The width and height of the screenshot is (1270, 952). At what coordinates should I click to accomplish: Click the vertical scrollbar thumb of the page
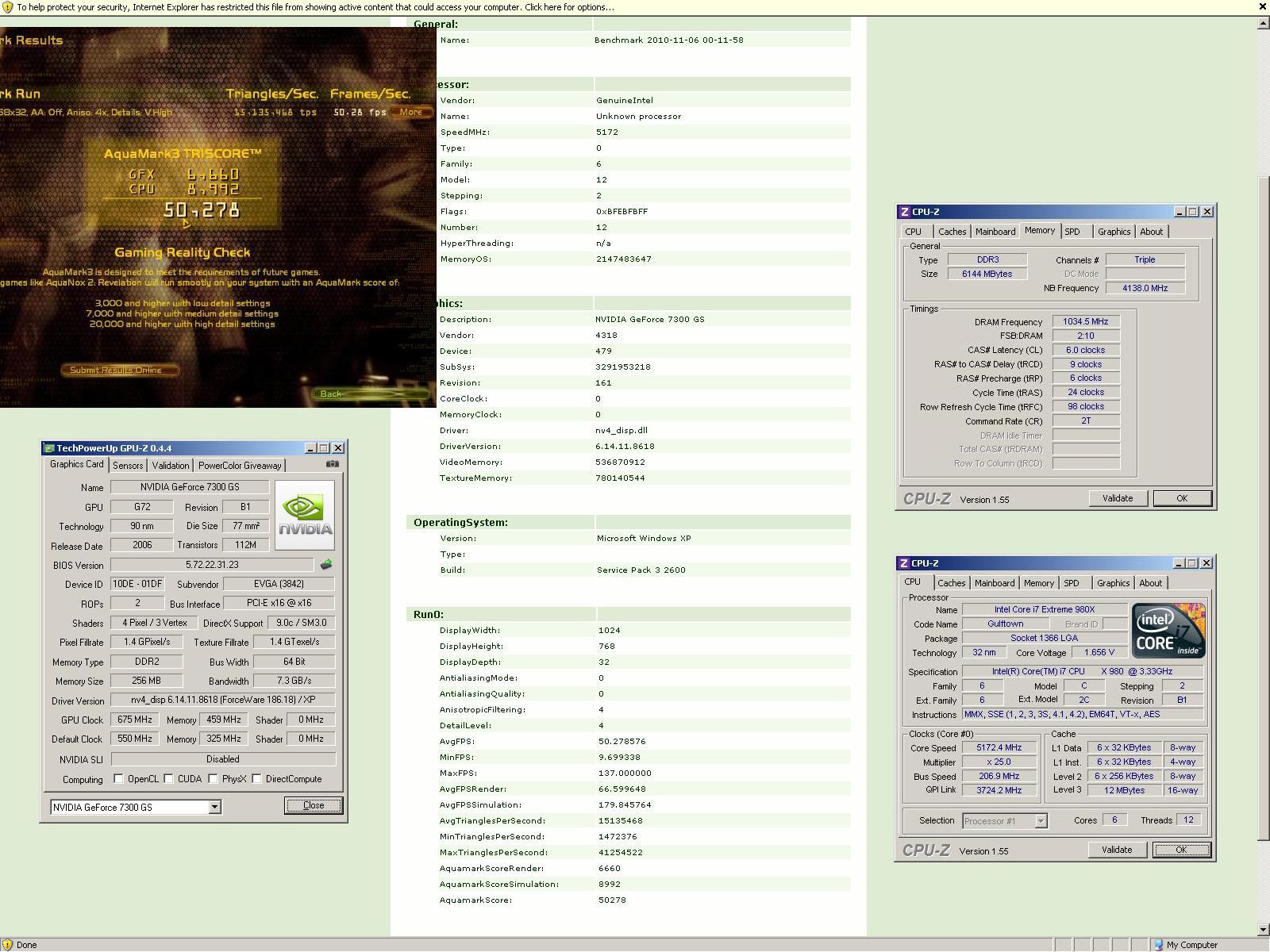[x=1263, y=508]
